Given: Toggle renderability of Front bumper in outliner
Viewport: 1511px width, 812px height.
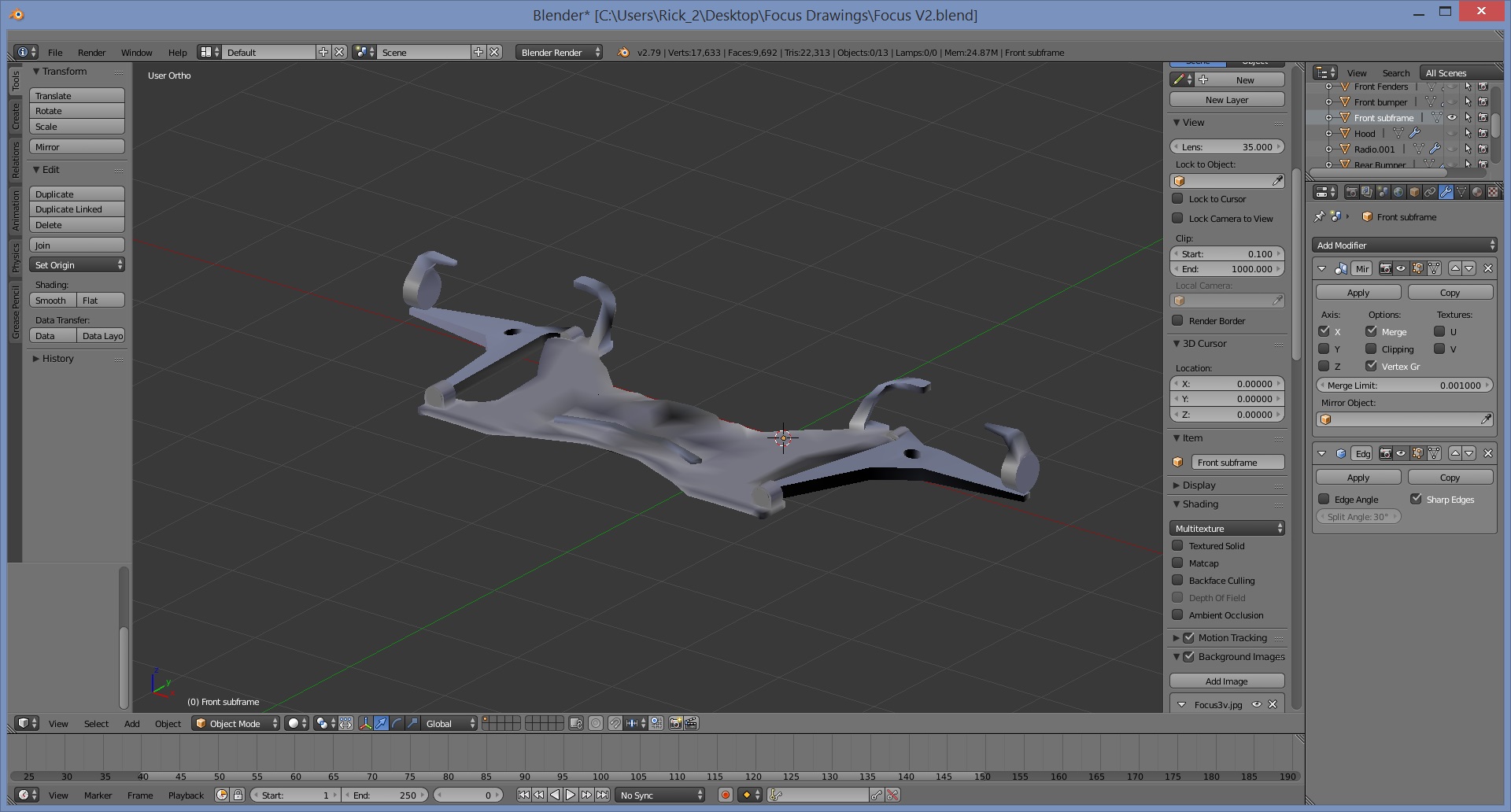Looking at the screenshot, I should pos(1483,101).
